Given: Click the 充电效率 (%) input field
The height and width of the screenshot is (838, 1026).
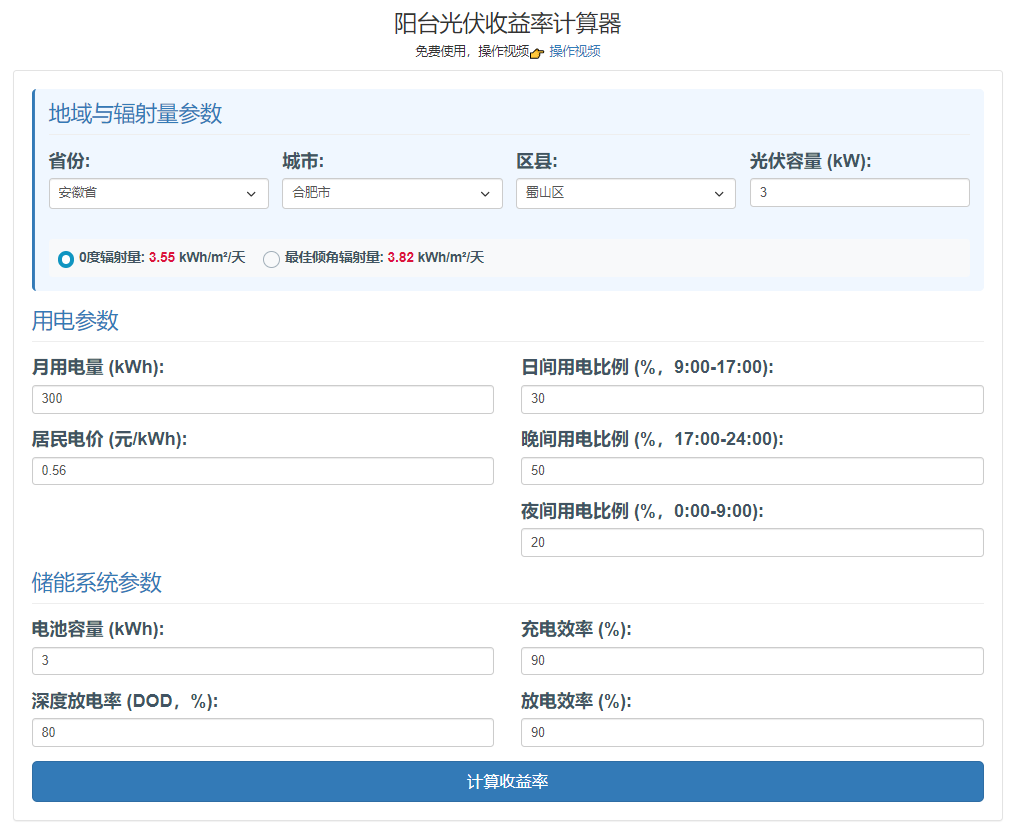Looking at the screenshot, I should (751, 661).
